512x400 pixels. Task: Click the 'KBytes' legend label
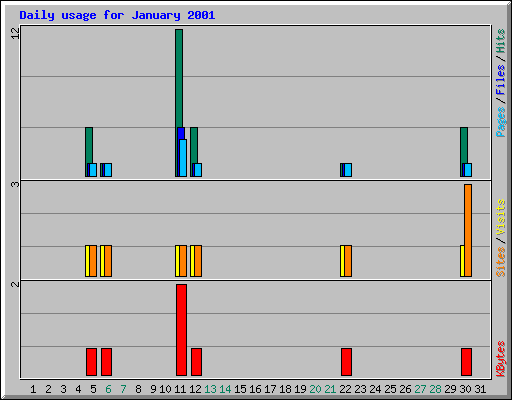pyautogui.click(x=500, y=359)
